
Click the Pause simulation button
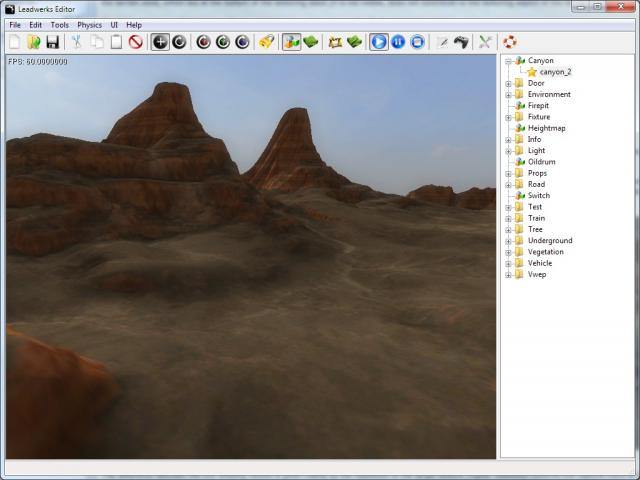[398, 42]
